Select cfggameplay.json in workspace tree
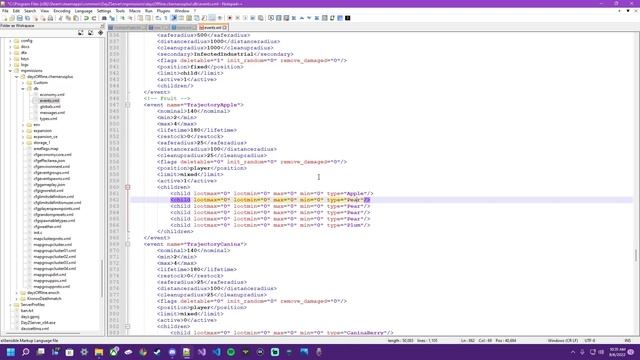The image size is (640, 360). coord(49,185)
